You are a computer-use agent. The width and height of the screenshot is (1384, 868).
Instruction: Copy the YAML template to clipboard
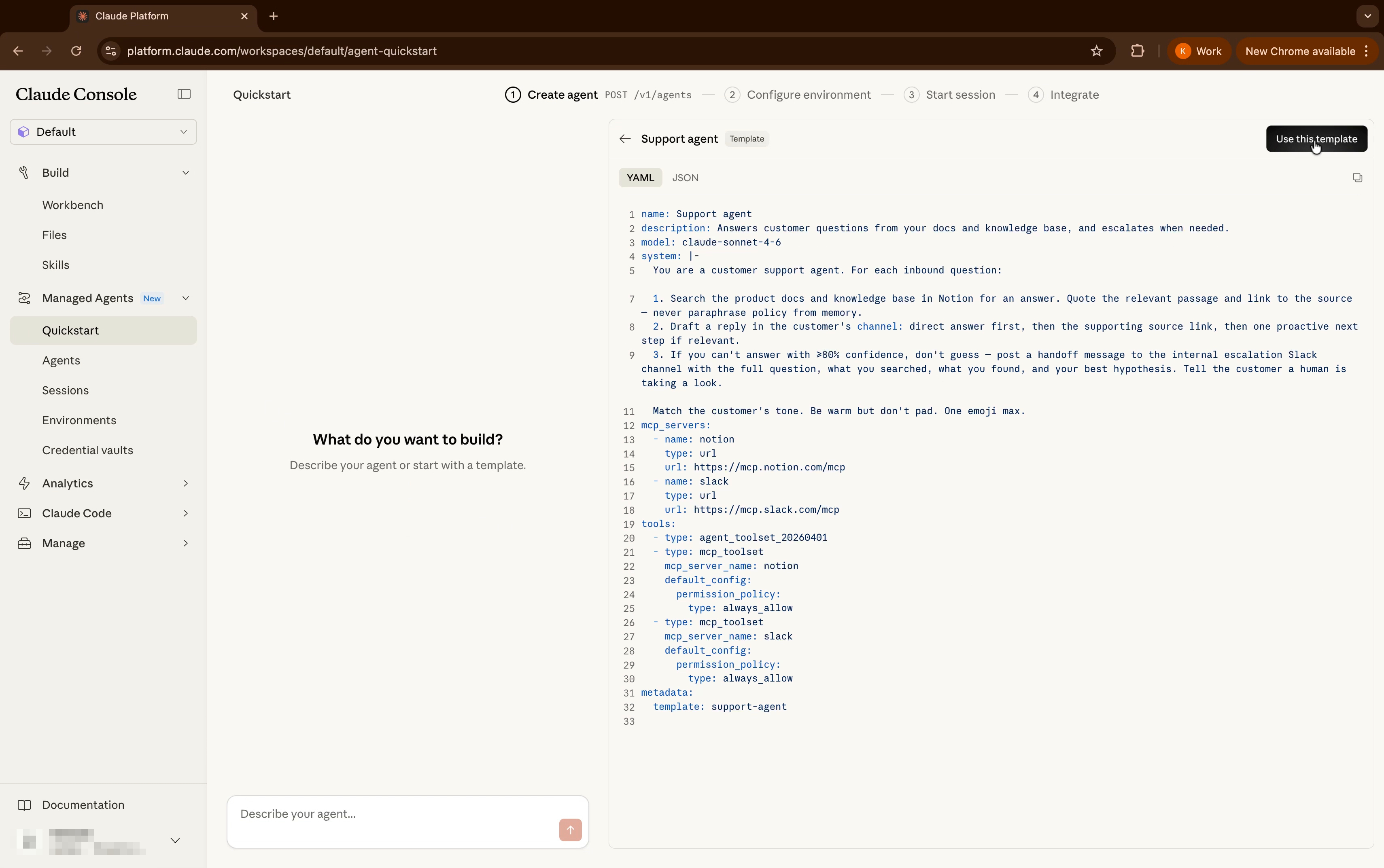[1357, 178]
